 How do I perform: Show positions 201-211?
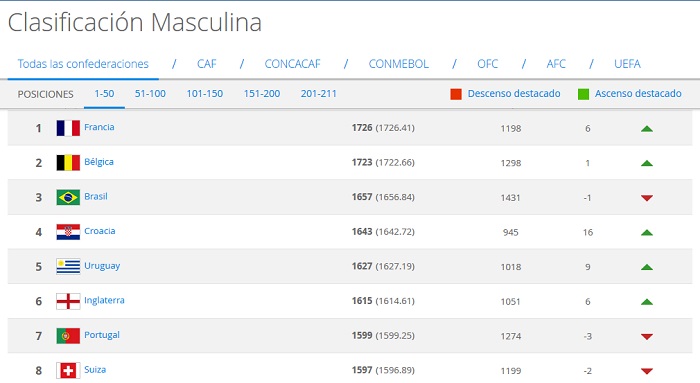pyautogui.click(x=318, y=94)
